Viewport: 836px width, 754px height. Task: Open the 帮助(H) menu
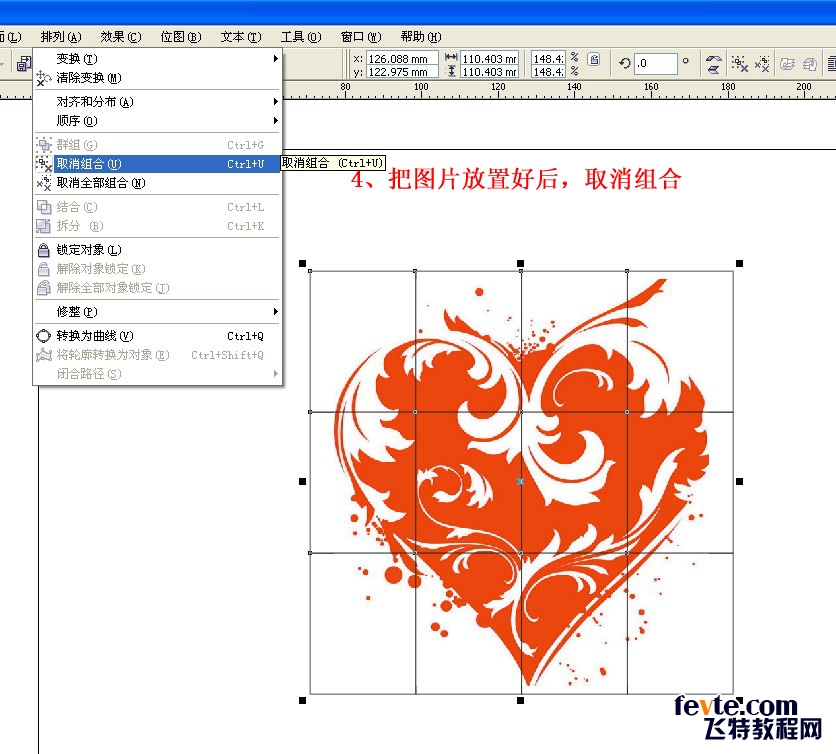421,37
